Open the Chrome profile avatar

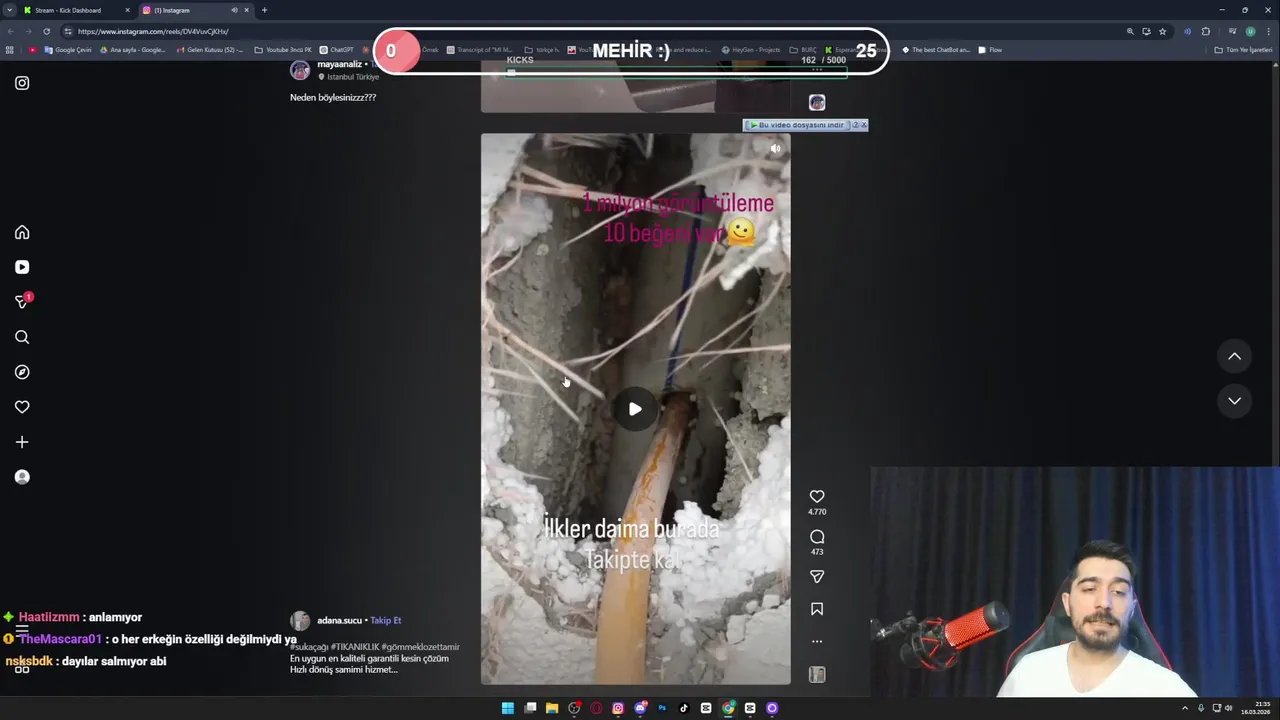pos(1250,31)
